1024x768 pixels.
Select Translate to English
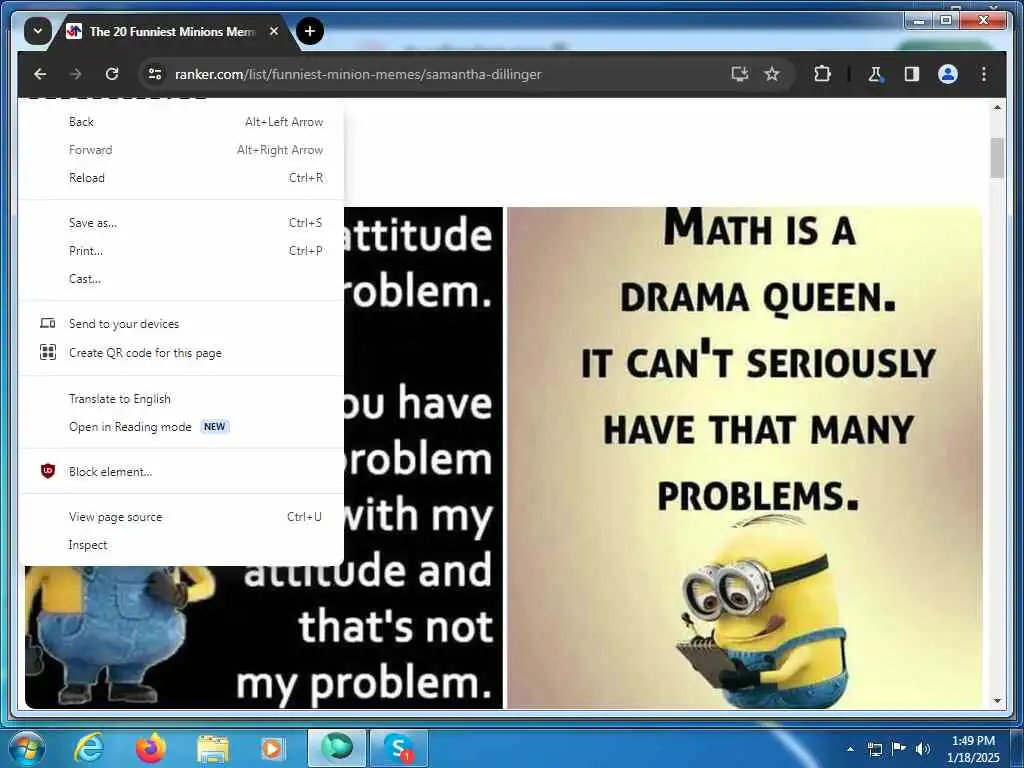tap(182, 399)
